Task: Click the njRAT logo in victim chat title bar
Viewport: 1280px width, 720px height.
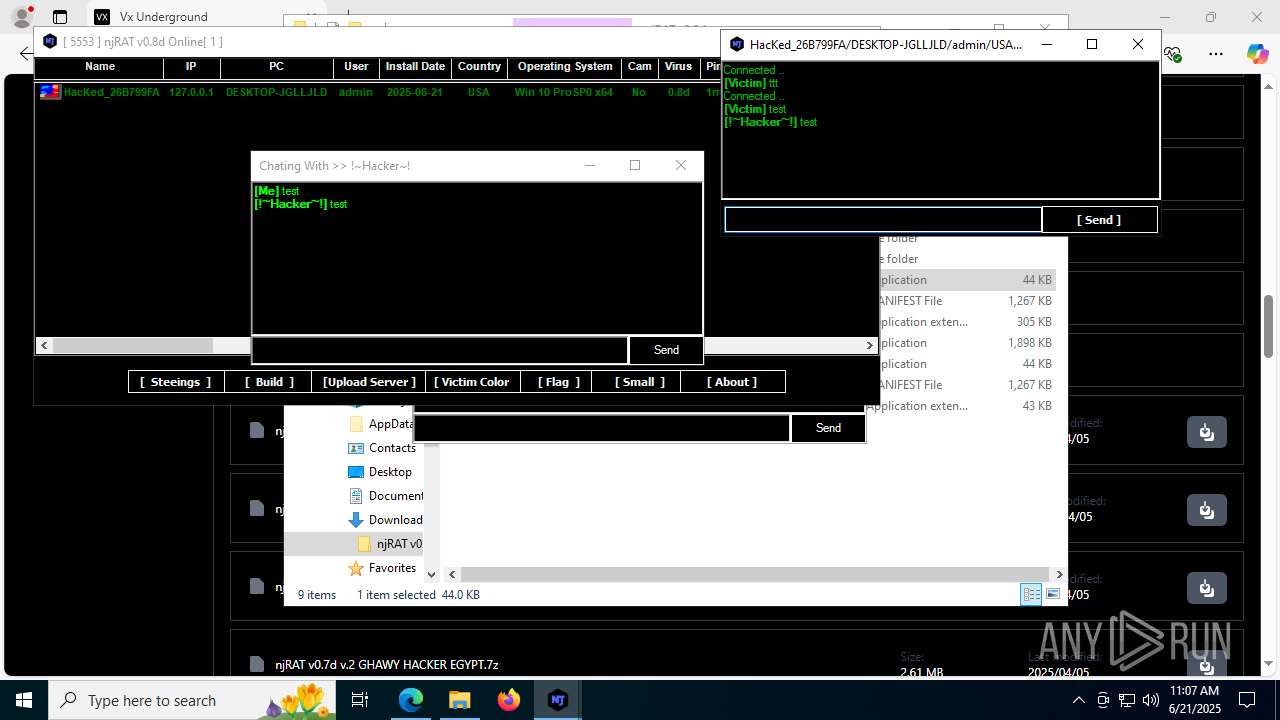Action: [737, 44]
